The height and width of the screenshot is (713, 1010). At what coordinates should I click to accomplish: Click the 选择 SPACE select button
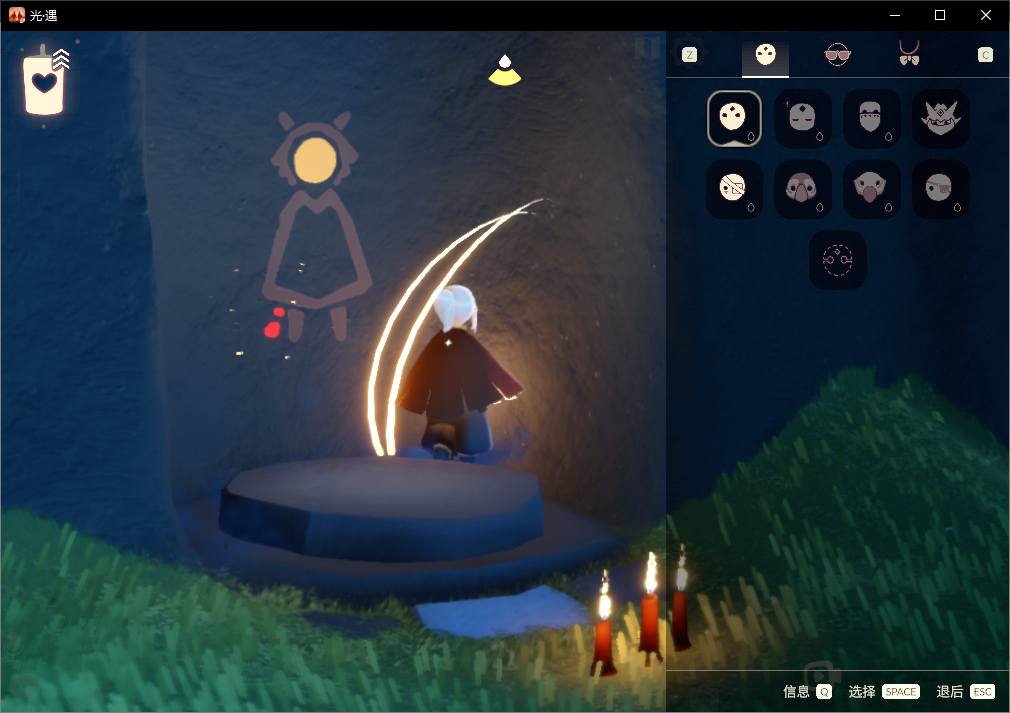point(883,692)
